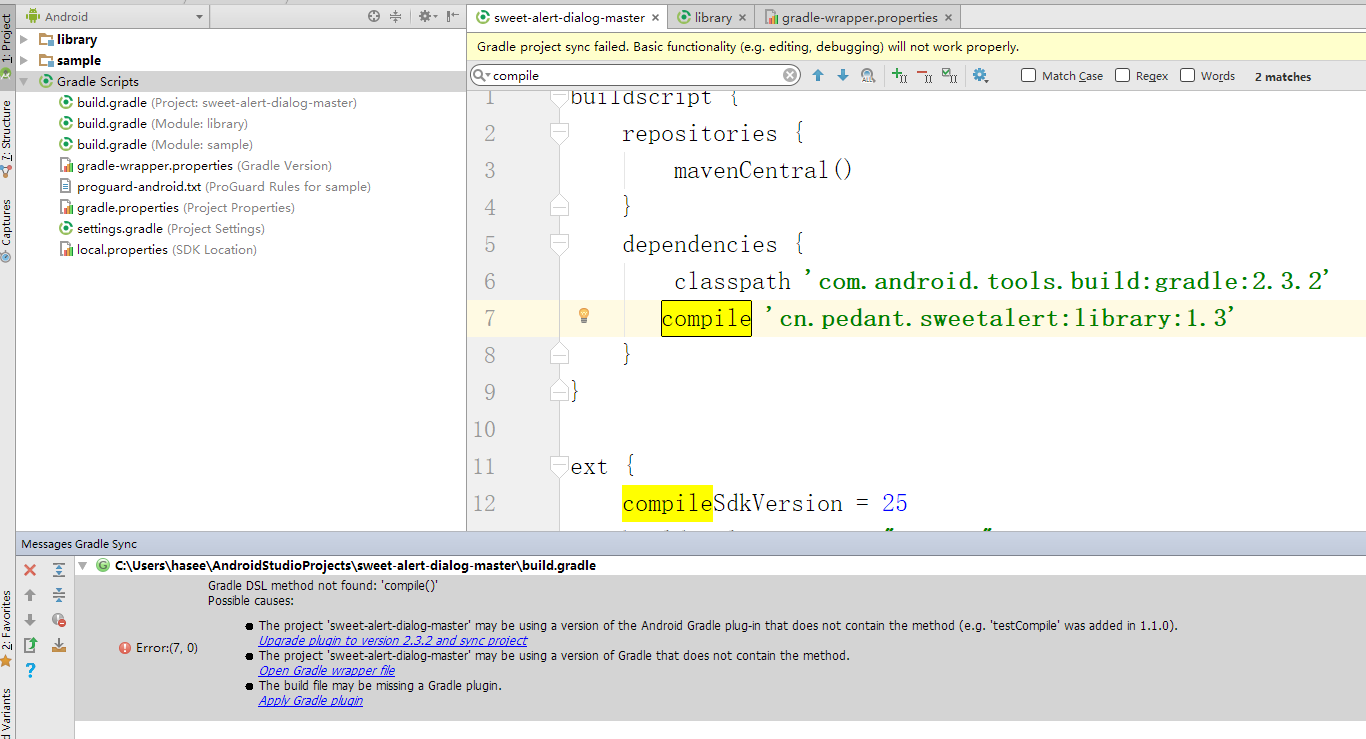Click Apply Gradle plugin link
Viewport: 1366px width, 739px height.
tap(311, 700)
